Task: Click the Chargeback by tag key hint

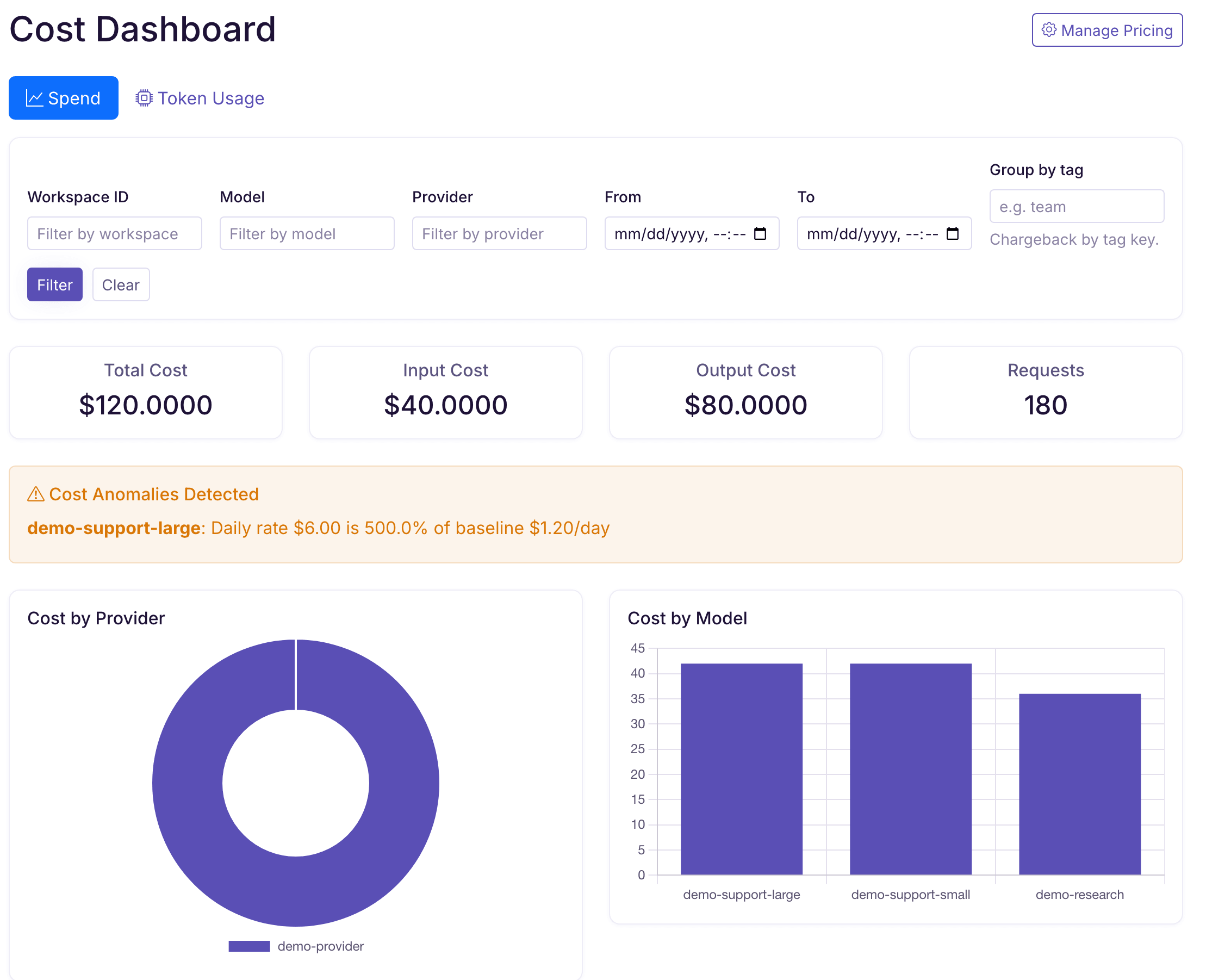Action: [x=1074, y=239]
